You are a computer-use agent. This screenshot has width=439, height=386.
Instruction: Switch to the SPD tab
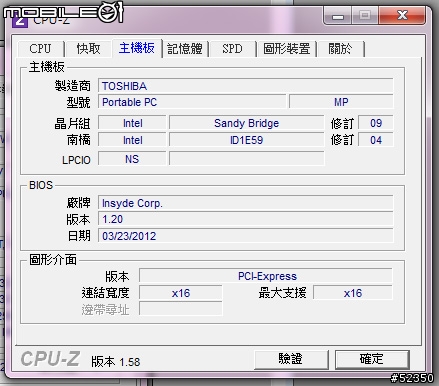[232, 49]
